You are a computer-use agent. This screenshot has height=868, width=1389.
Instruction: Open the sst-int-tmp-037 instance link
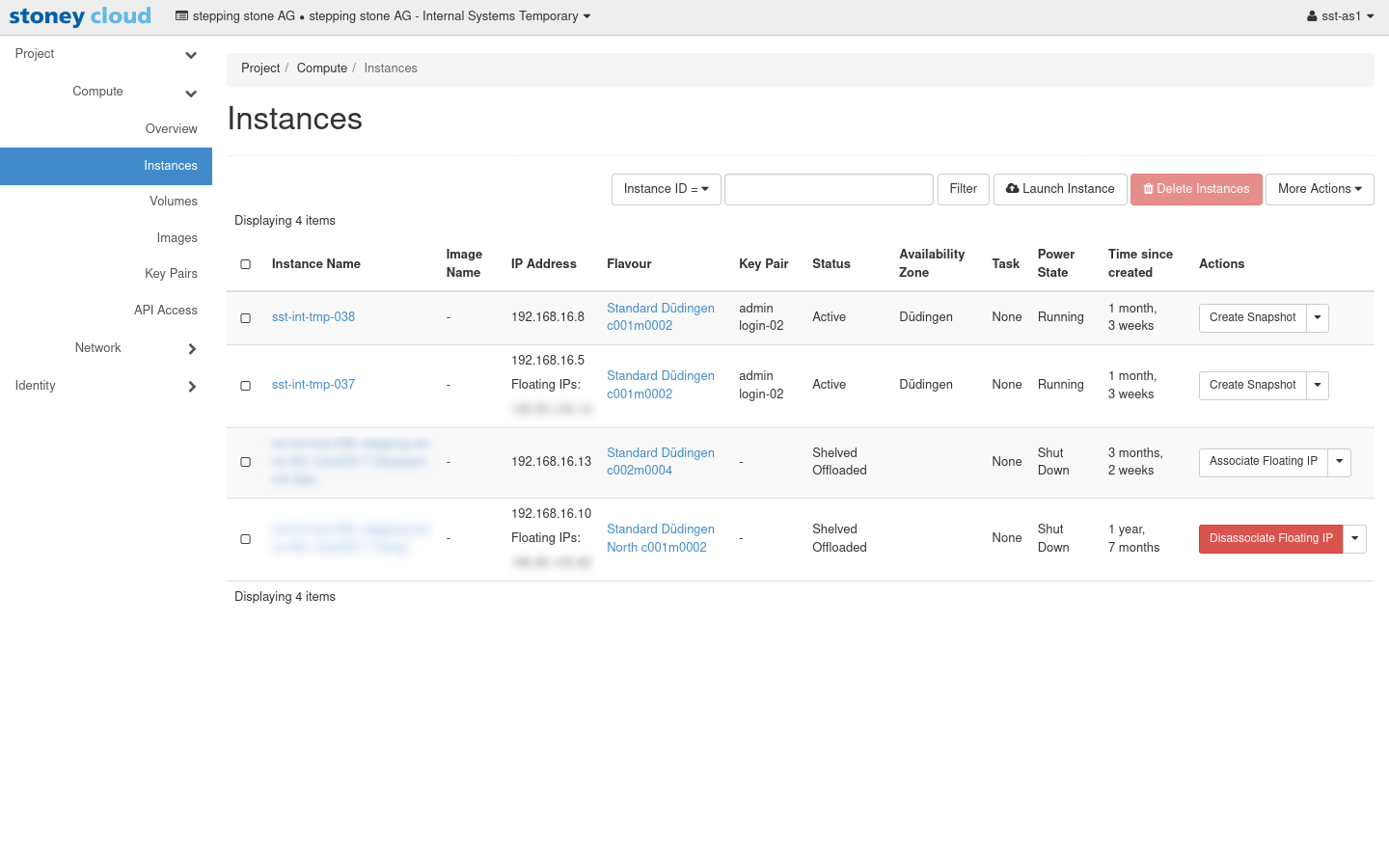point(313,385)
